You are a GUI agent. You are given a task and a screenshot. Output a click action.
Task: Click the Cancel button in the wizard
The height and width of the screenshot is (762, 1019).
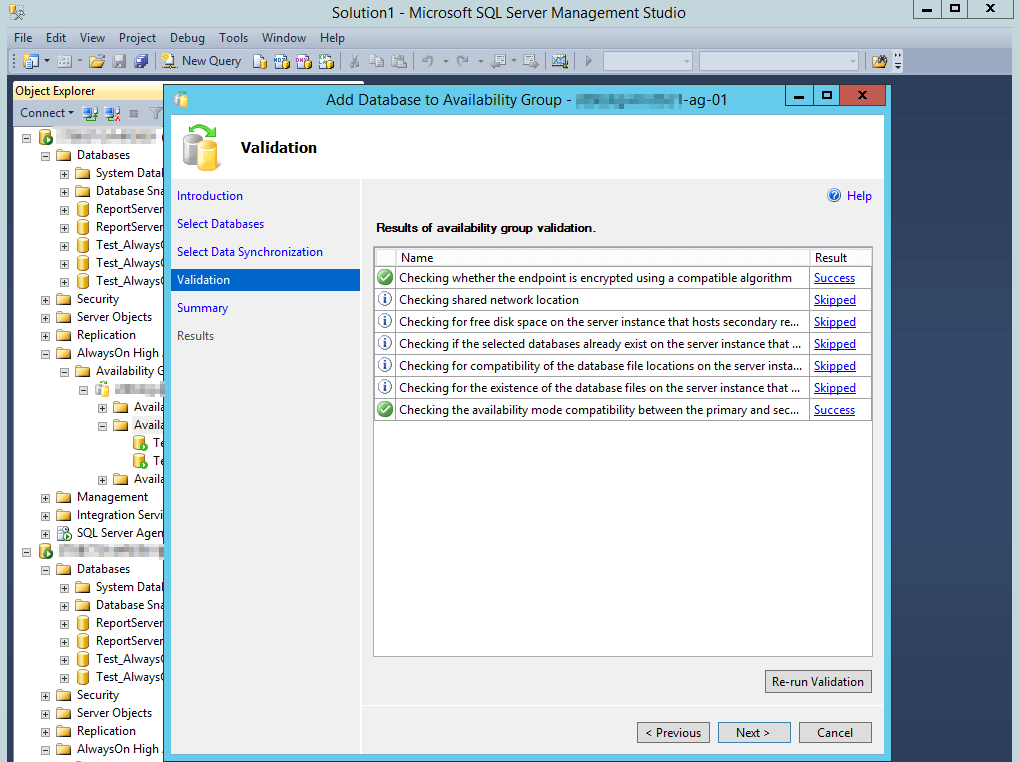(834, 732)
